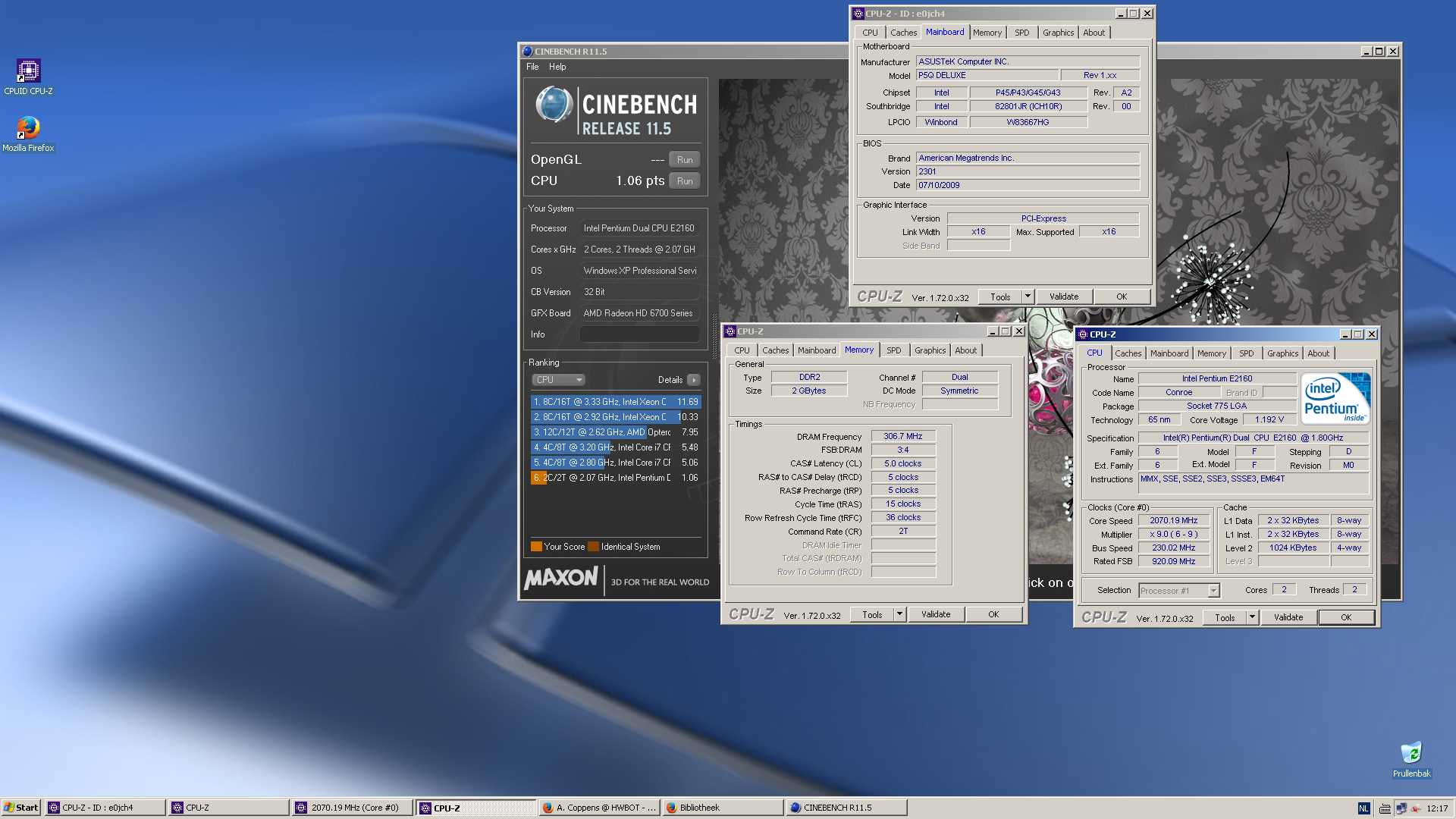The width and height of the screenshot is (1456, 819).
Task: Open the Caches tab in front CPU-Z window
Action: [x=1128, y=353]
